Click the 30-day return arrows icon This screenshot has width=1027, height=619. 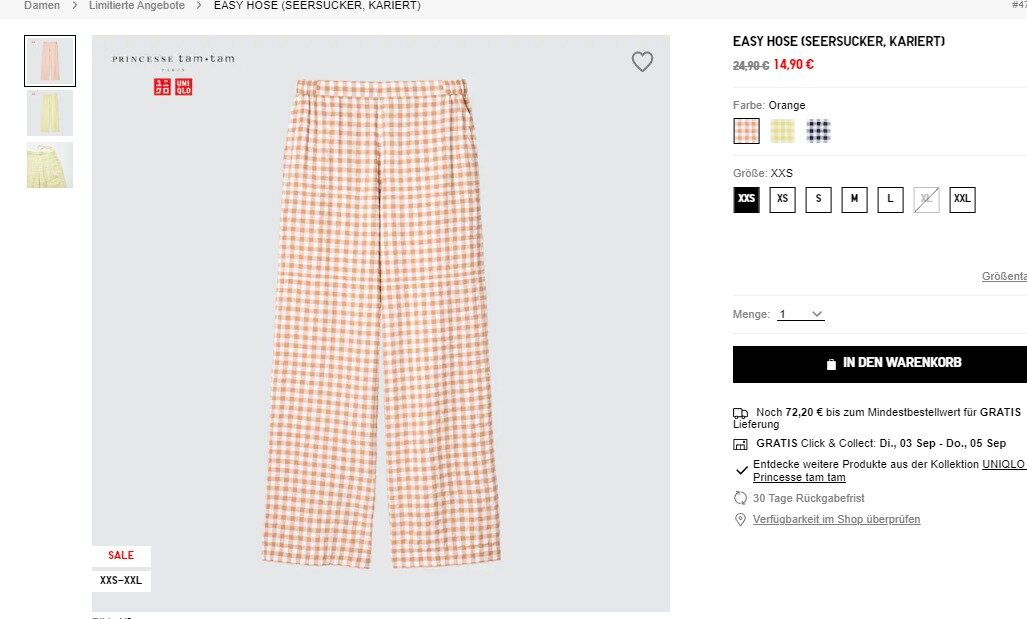coord(740,498)
